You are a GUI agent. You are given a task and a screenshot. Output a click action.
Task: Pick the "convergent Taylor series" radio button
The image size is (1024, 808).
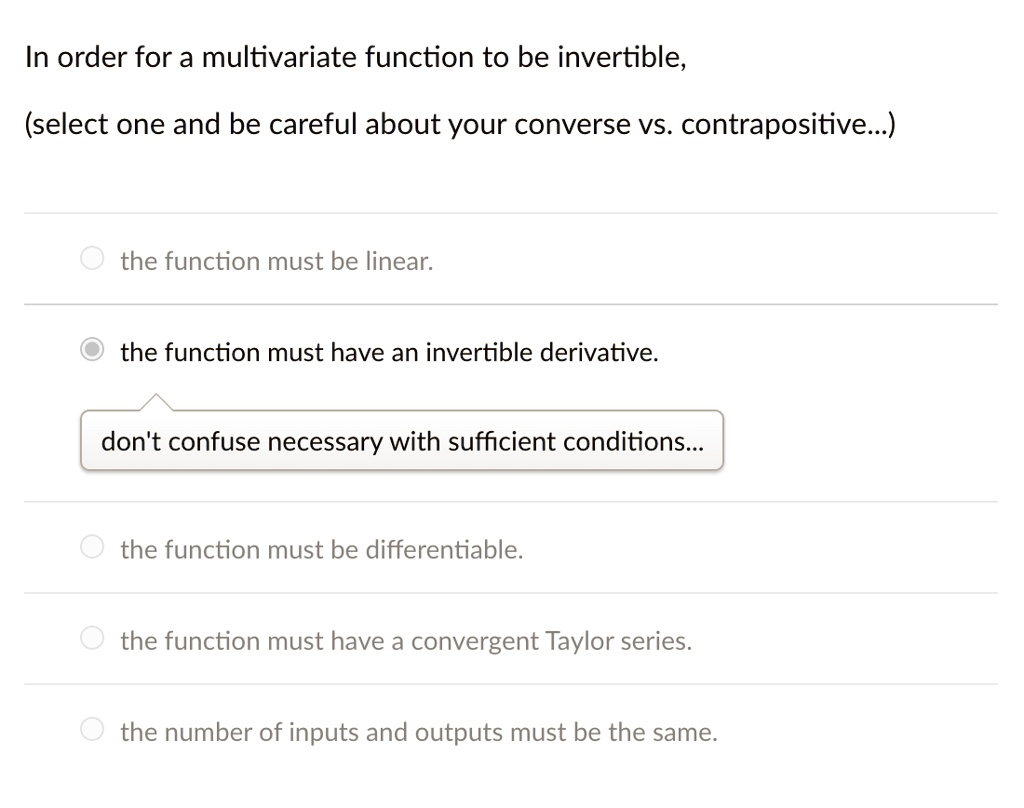(92, 638)
